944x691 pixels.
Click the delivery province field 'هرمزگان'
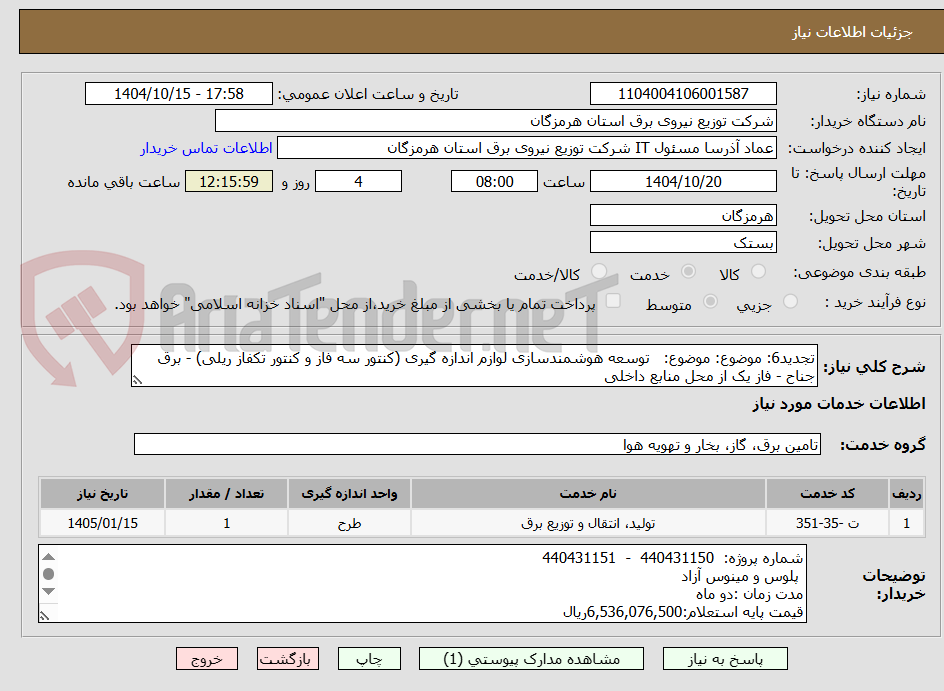683,215
